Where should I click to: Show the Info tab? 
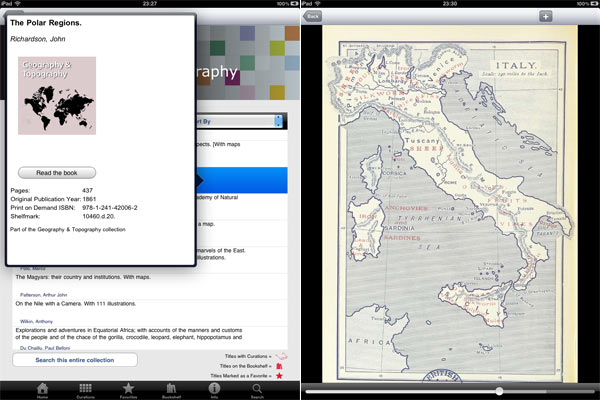pos(214,390)
